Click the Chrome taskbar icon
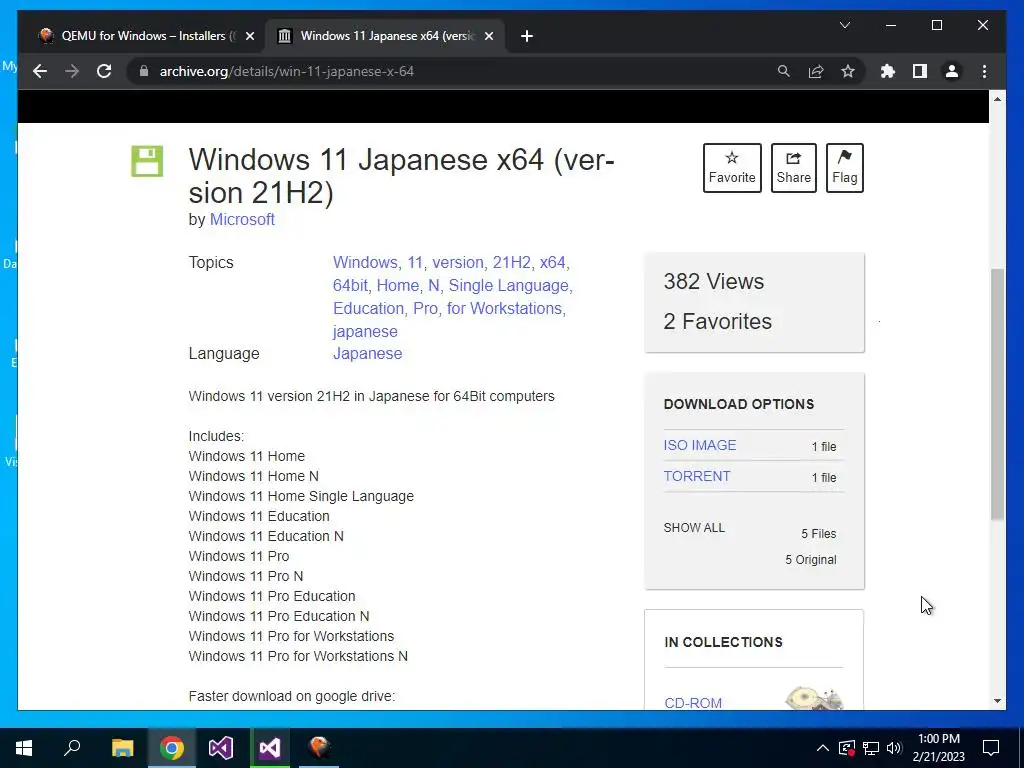Image resolution: width=1024 pixels, height=768 pixels. (x=172, y=748)
